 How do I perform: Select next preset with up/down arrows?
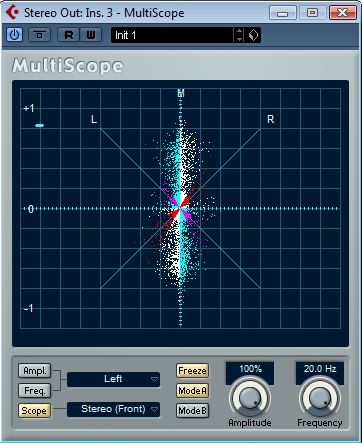point(239,35)
